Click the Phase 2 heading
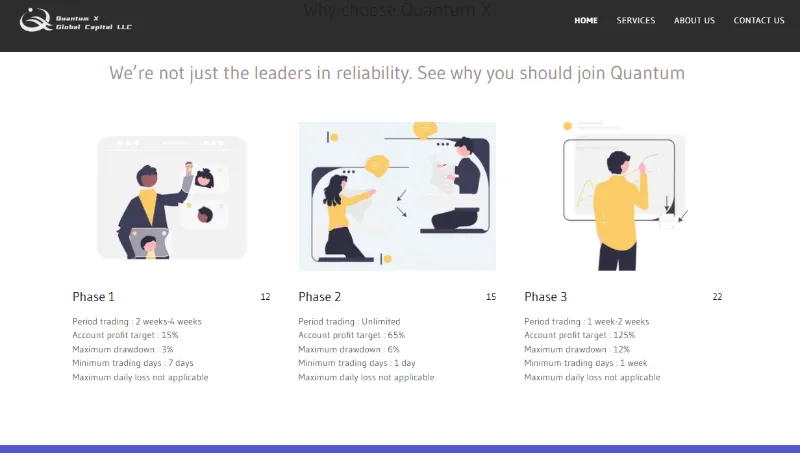Viewport: 800px width, 453px height. [320, 297]
